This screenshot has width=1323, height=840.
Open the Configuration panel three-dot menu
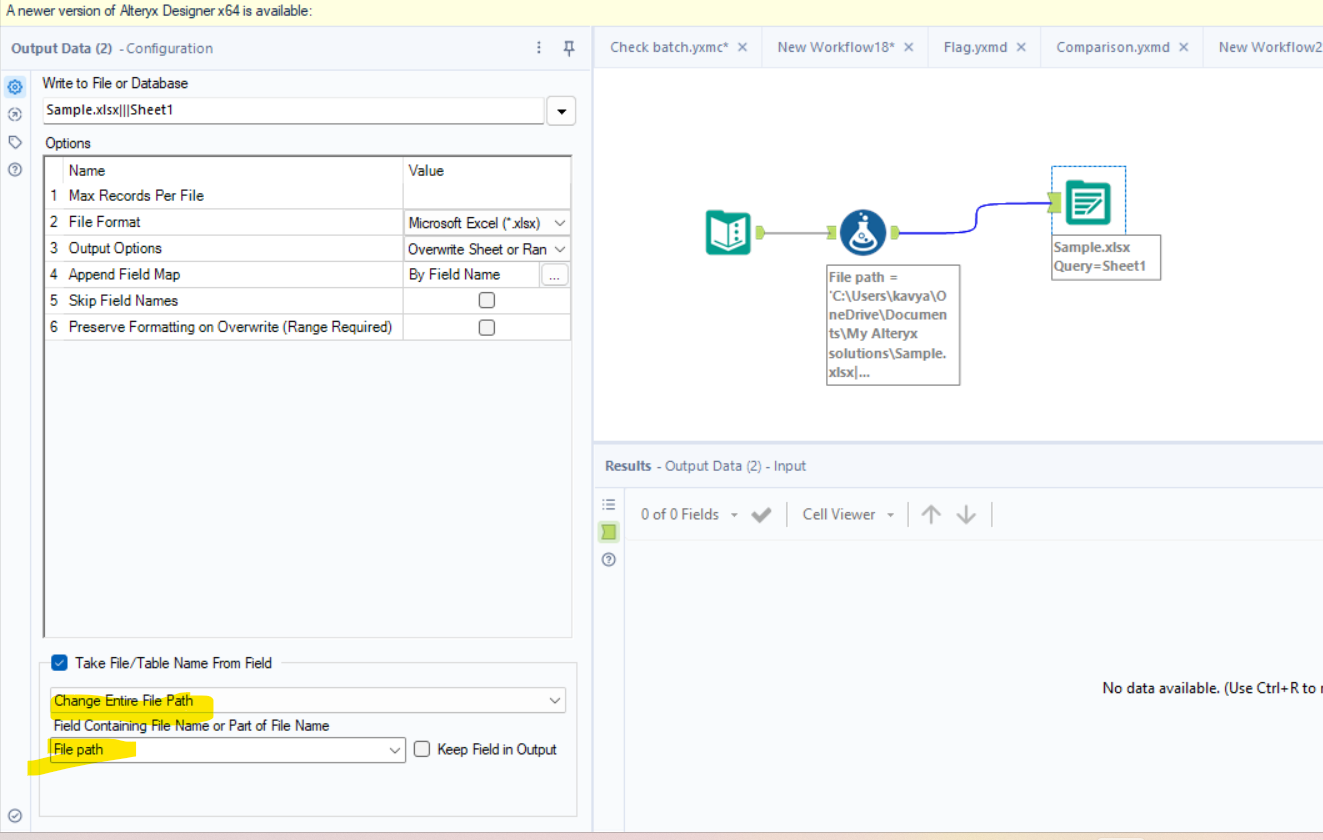pyautogui.click(x=539, y=48)
